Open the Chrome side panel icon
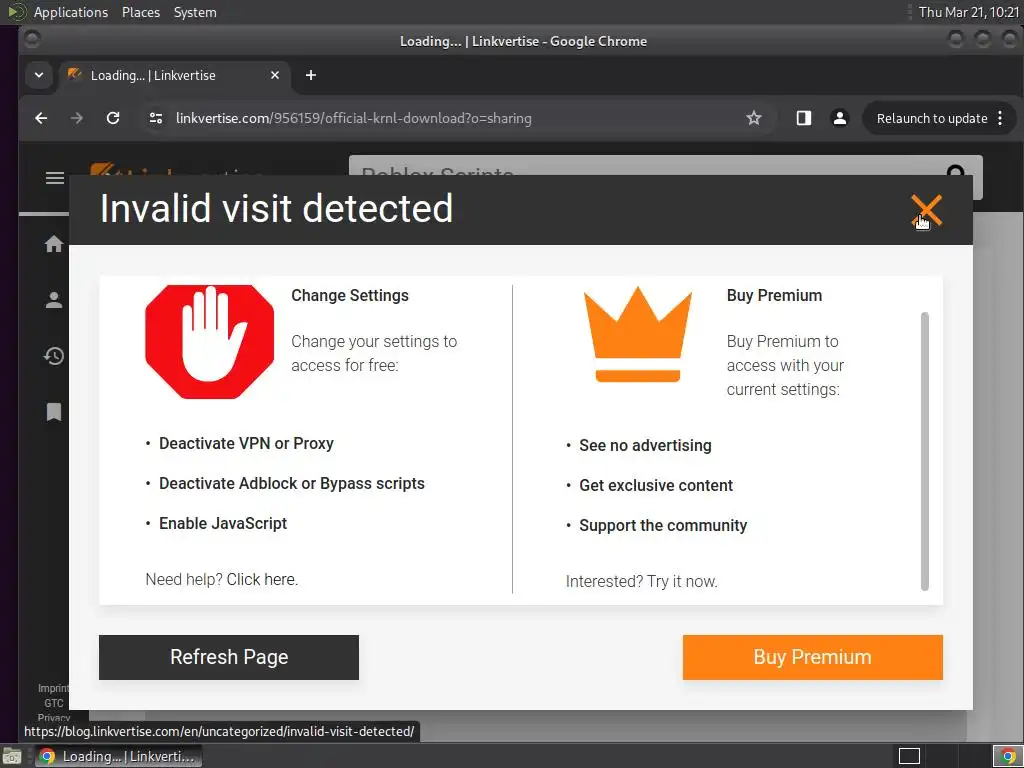The image size is (1024, 768). 804,118
